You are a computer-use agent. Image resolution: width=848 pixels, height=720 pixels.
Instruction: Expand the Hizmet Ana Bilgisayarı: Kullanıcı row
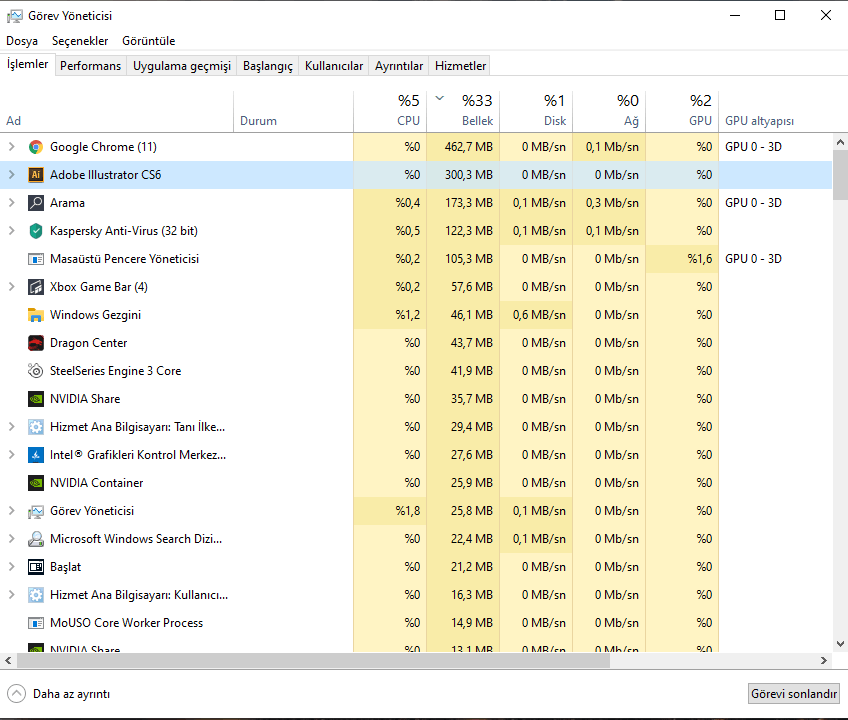(11, 595)
